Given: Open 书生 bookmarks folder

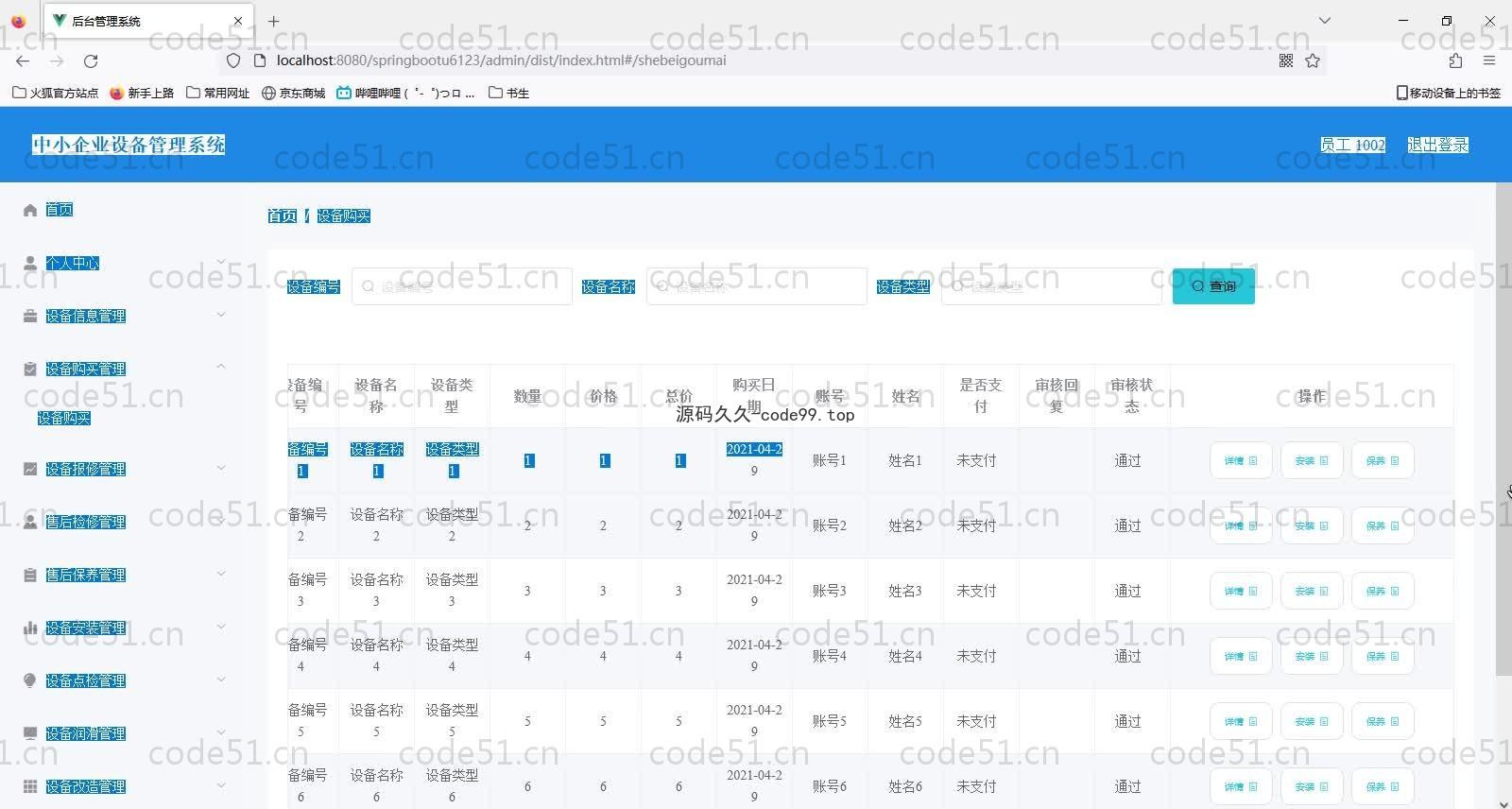Looking at the screenshot, I should [x=508, y=93].
